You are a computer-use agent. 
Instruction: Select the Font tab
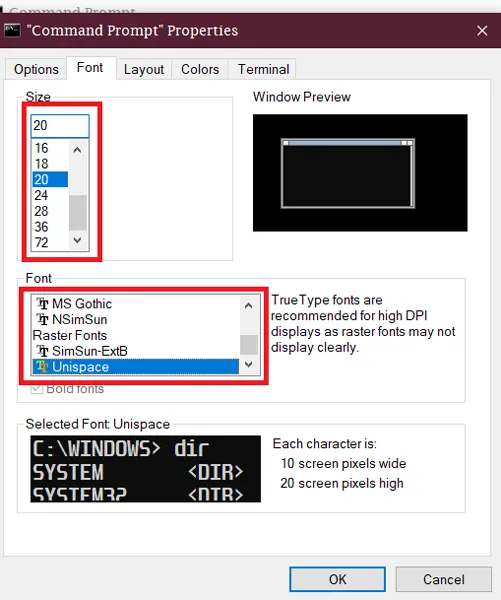click(x=90, y=68)
